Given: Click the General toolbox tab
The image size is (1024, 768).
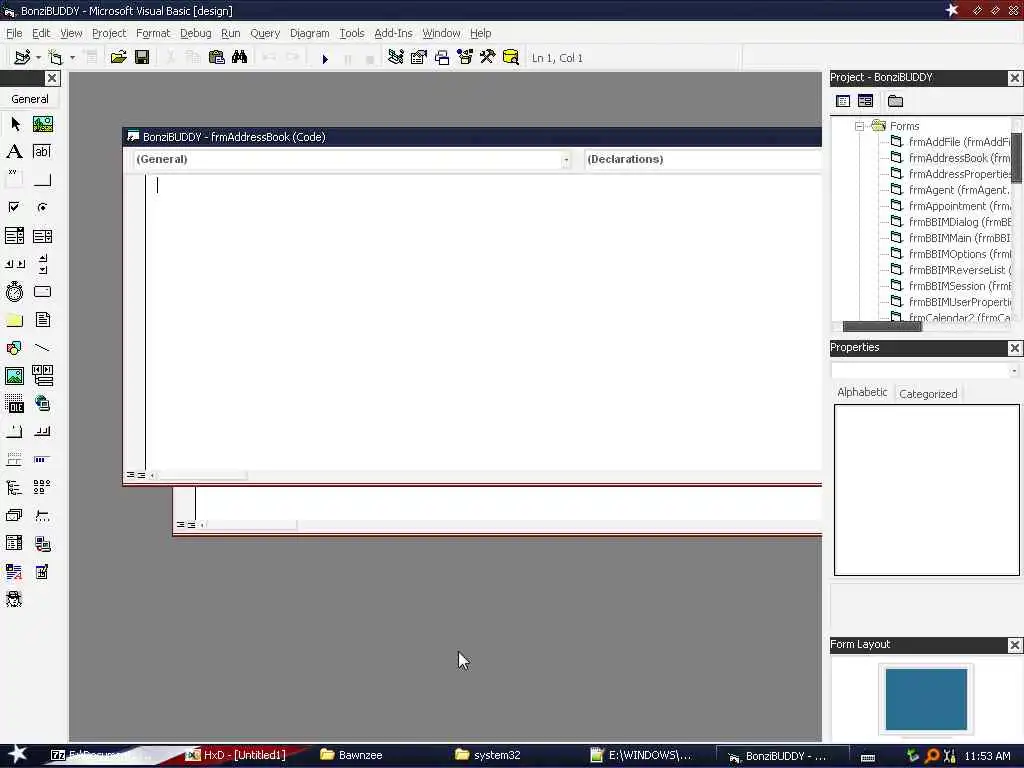Looking at the screenshot, I should tap(29, 99).
